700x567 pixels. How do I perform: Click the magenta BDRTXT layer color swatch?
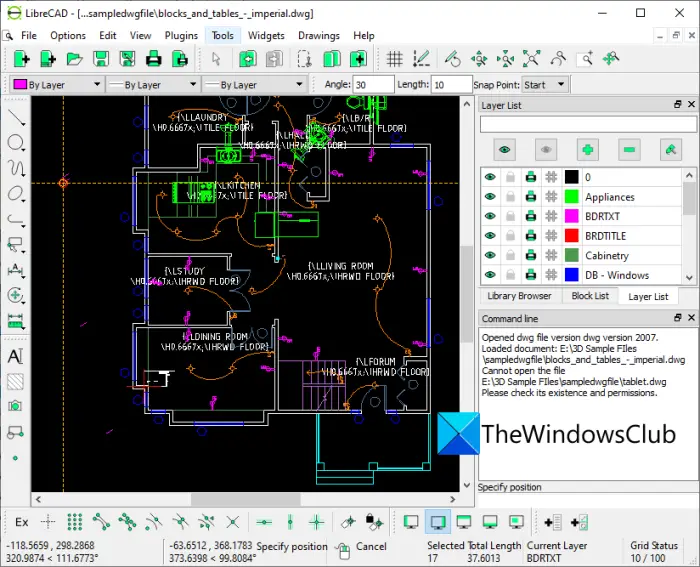tap(571, 217)
